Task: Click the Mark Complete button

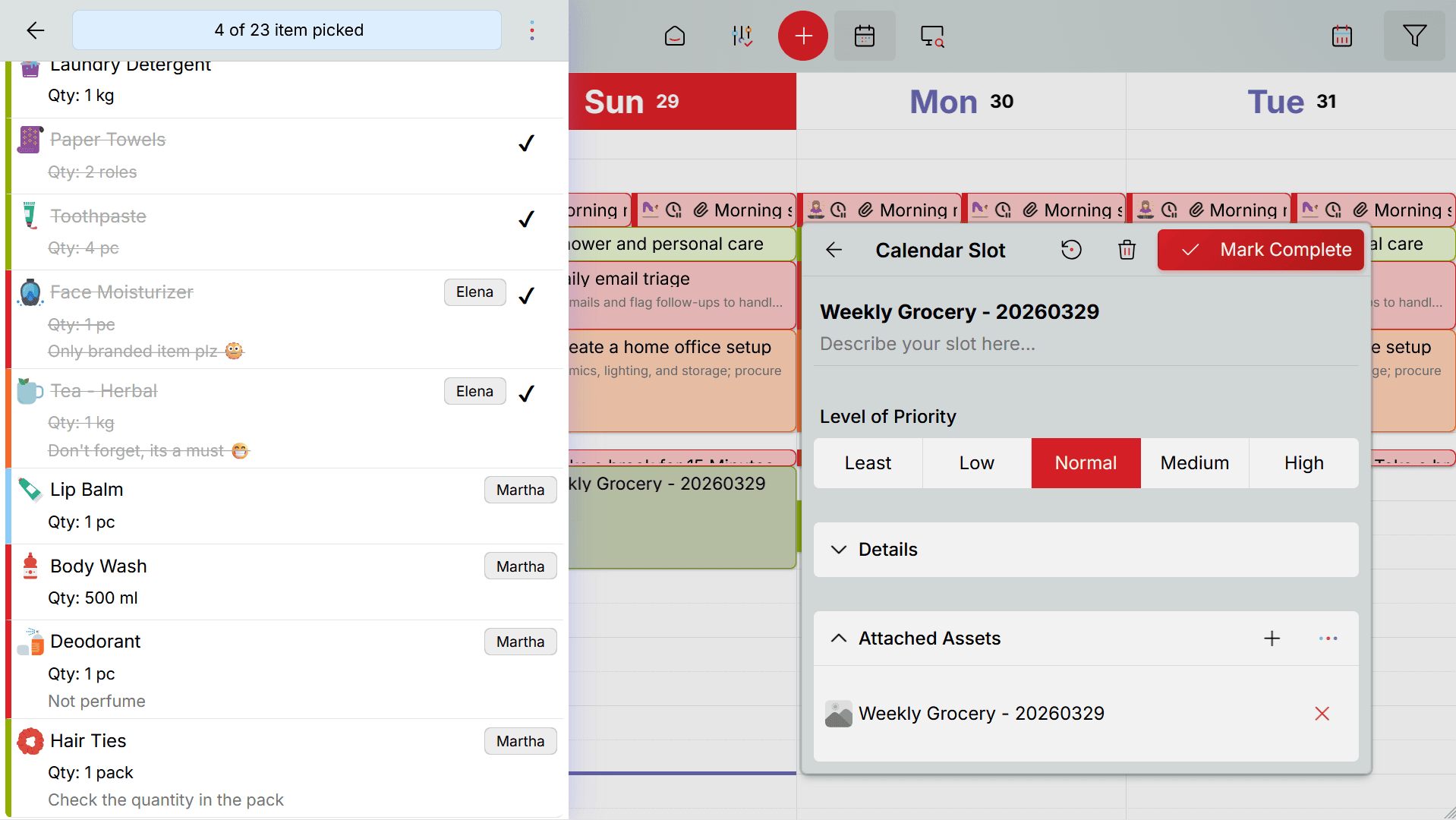Action: point(1260,250)
